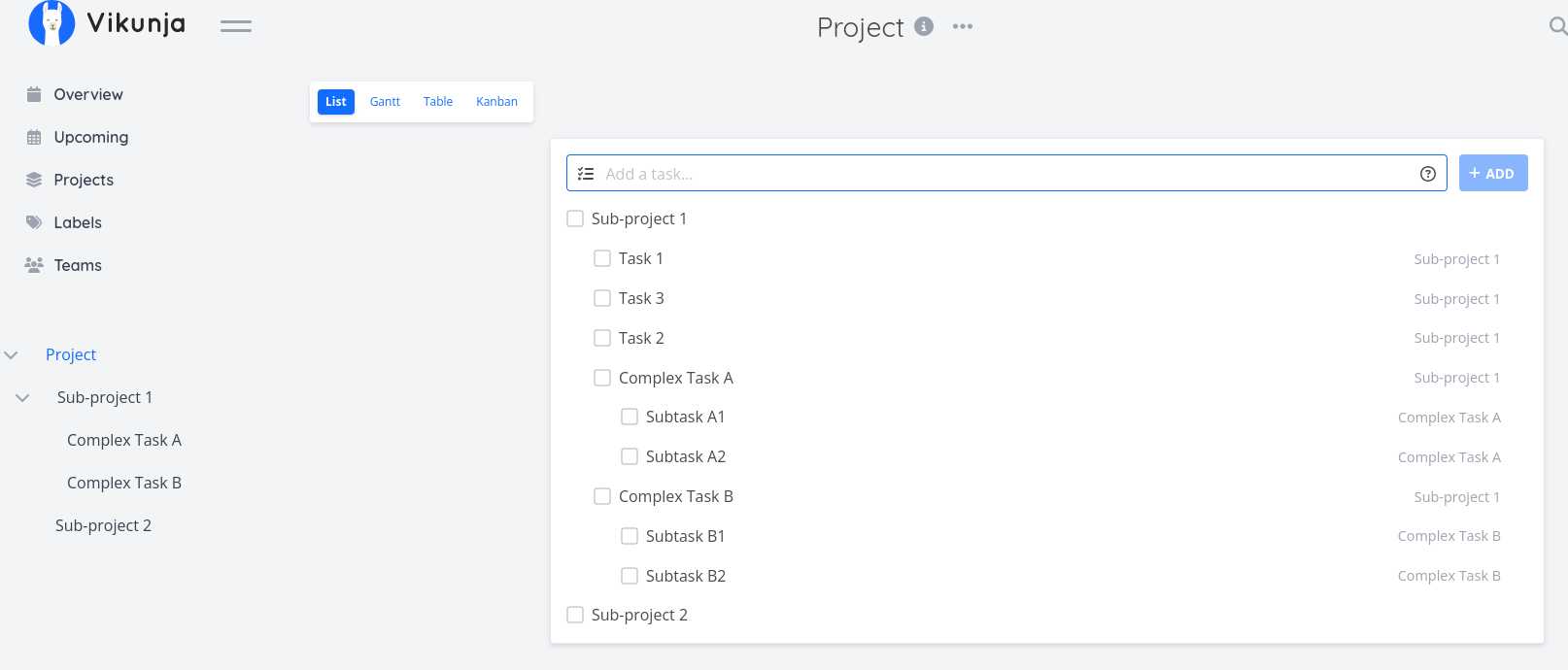
Task: Collapse the Project tree in sidebar
Action: pos(12,355)
